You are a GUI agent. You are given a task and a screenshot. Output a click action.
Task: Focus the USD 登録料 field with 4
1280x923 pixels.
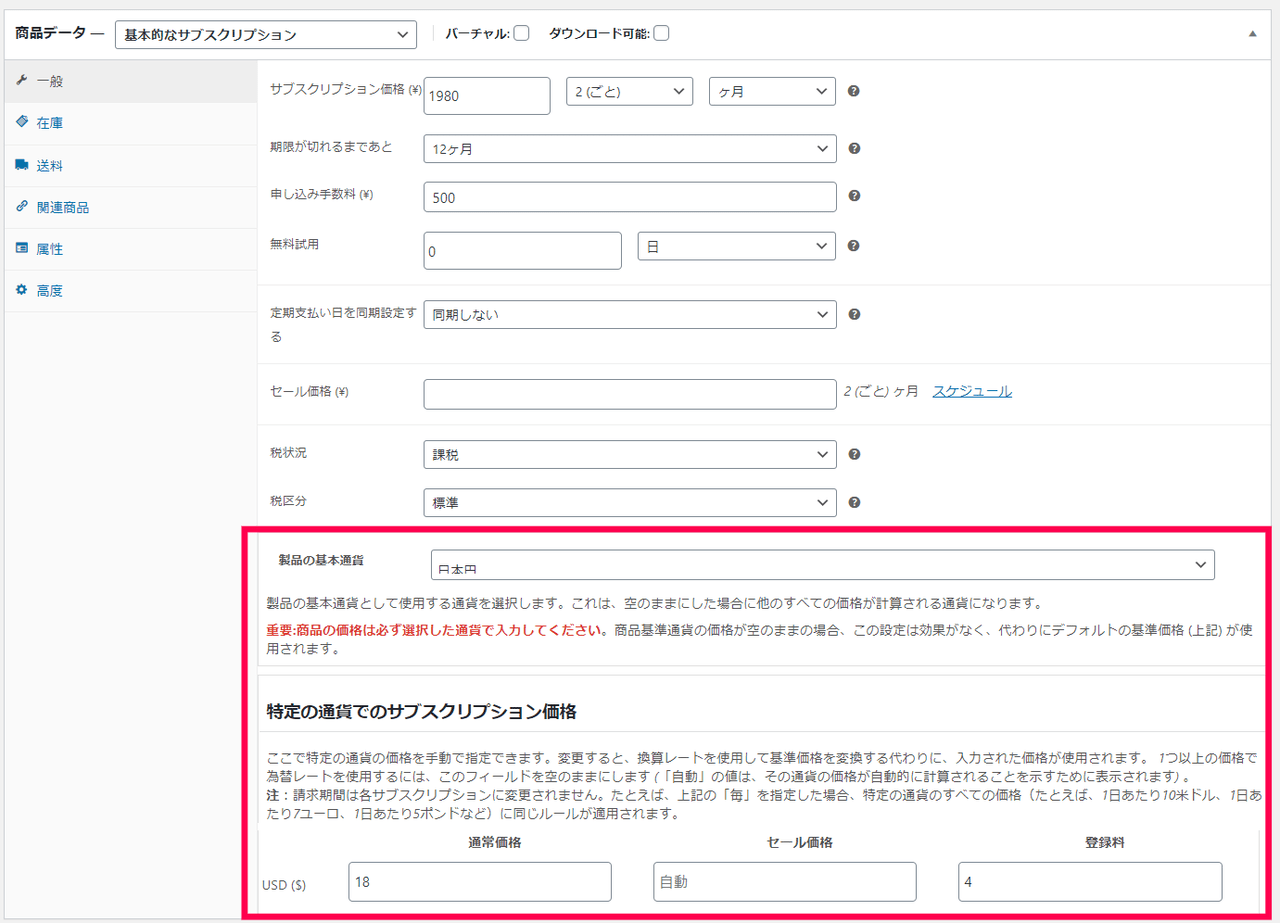(x=1090, y=882)
